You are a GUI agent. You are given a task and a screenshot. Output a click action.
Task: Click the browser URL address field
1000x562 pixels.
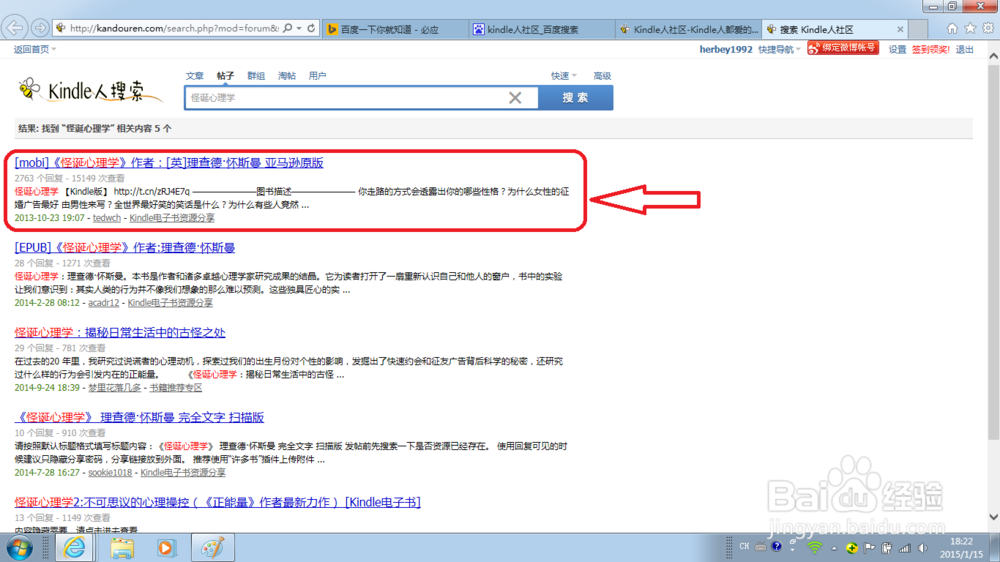click(173, 28)
